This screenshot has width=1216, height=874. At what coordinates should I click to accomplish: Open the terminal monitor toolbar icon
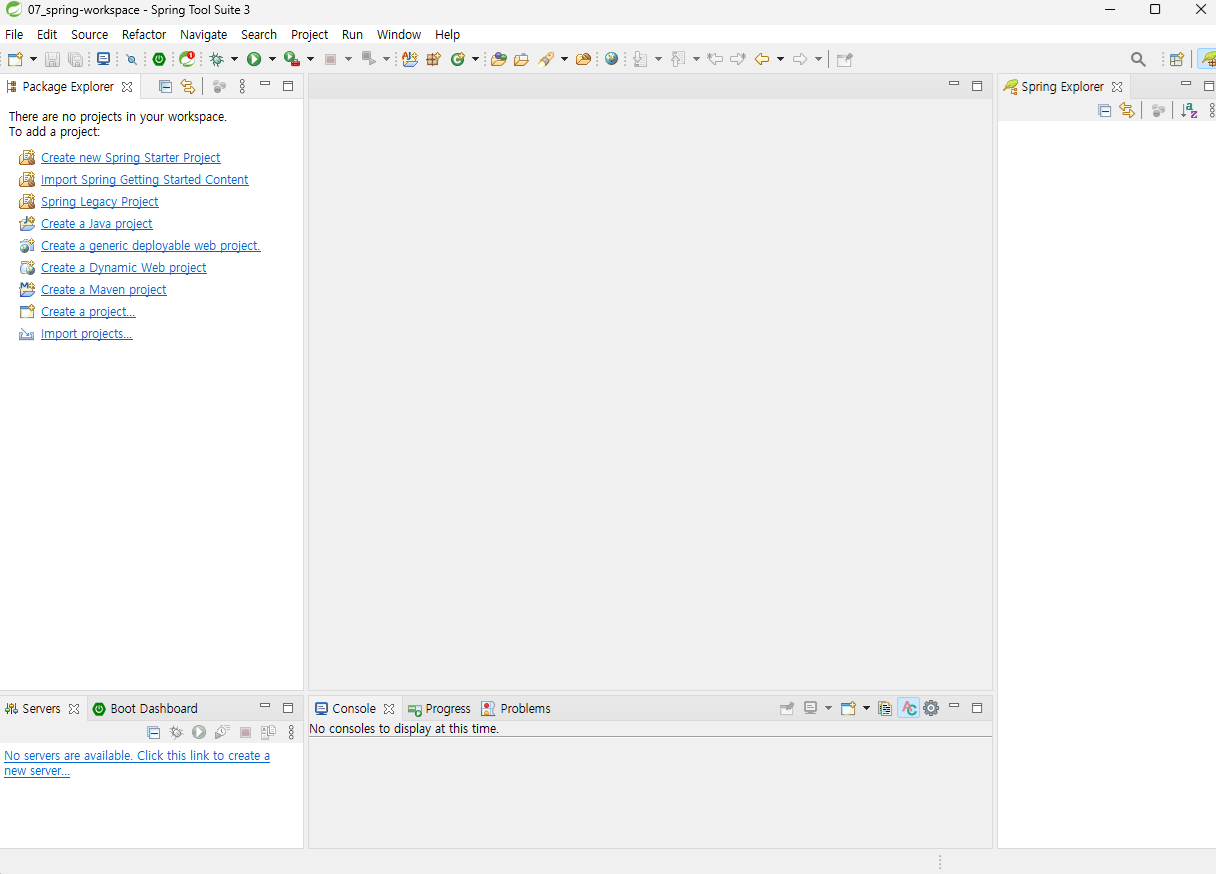click(x=103, y=59)
